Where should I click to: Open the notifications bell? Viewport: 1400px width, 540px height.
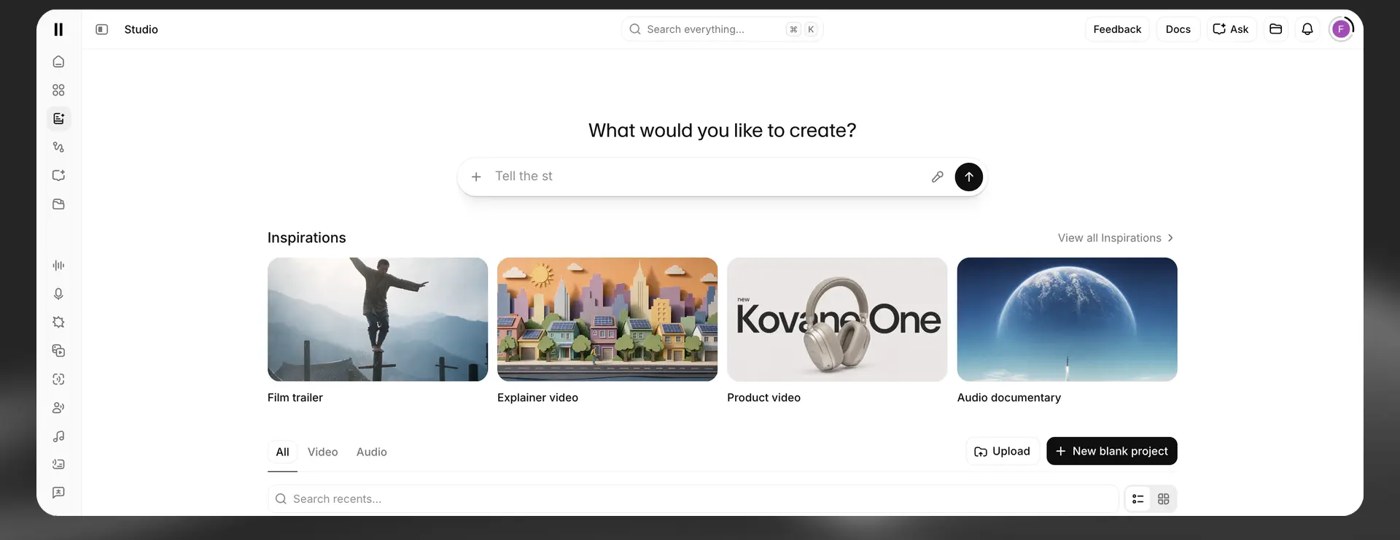pos(1307,29)
